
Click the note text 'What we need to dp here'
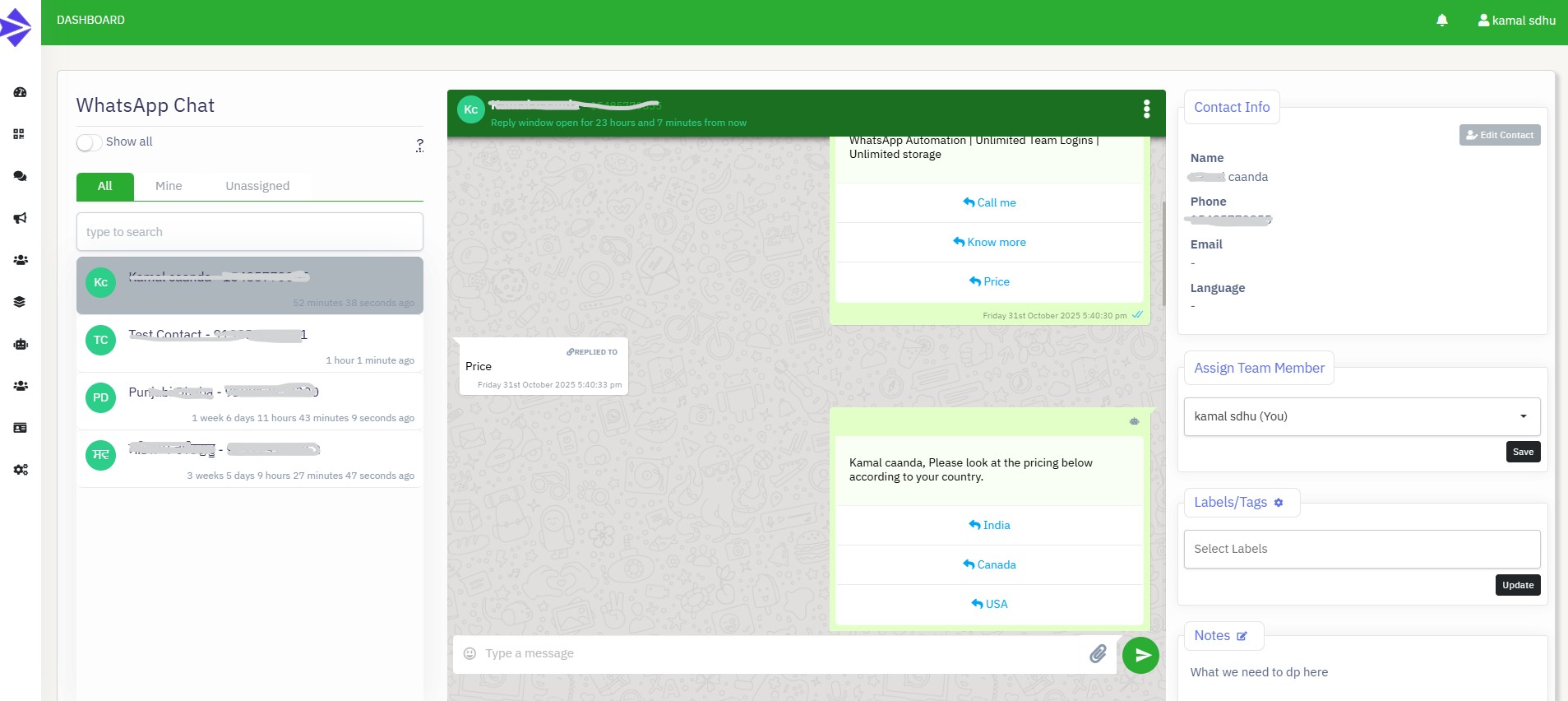coord(1259,672)
